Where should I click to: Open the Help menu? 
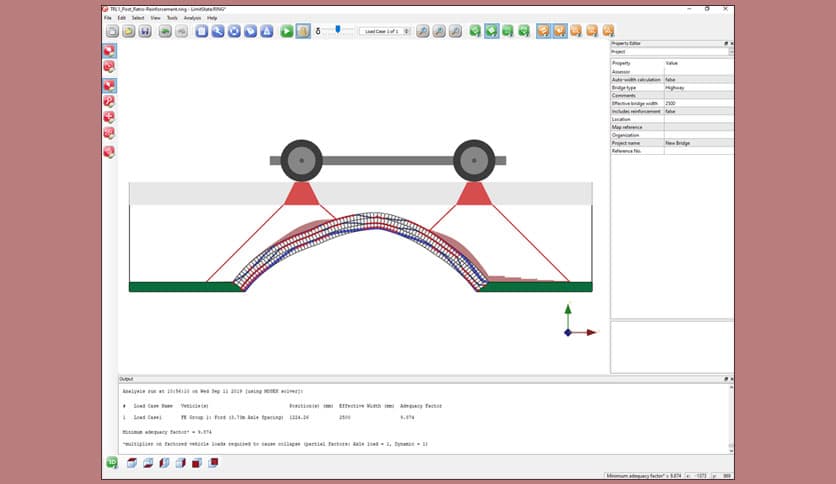click(212, 18)
